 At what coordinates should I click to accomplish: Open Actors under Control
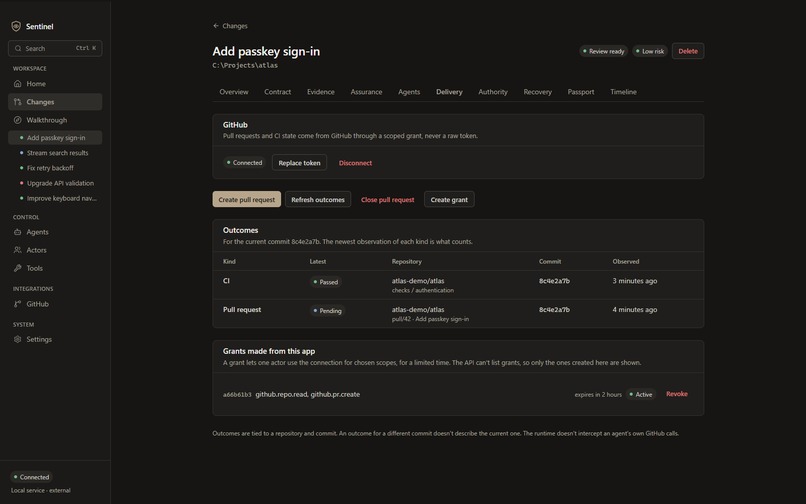pyautogui.click(x=55, y=250)
